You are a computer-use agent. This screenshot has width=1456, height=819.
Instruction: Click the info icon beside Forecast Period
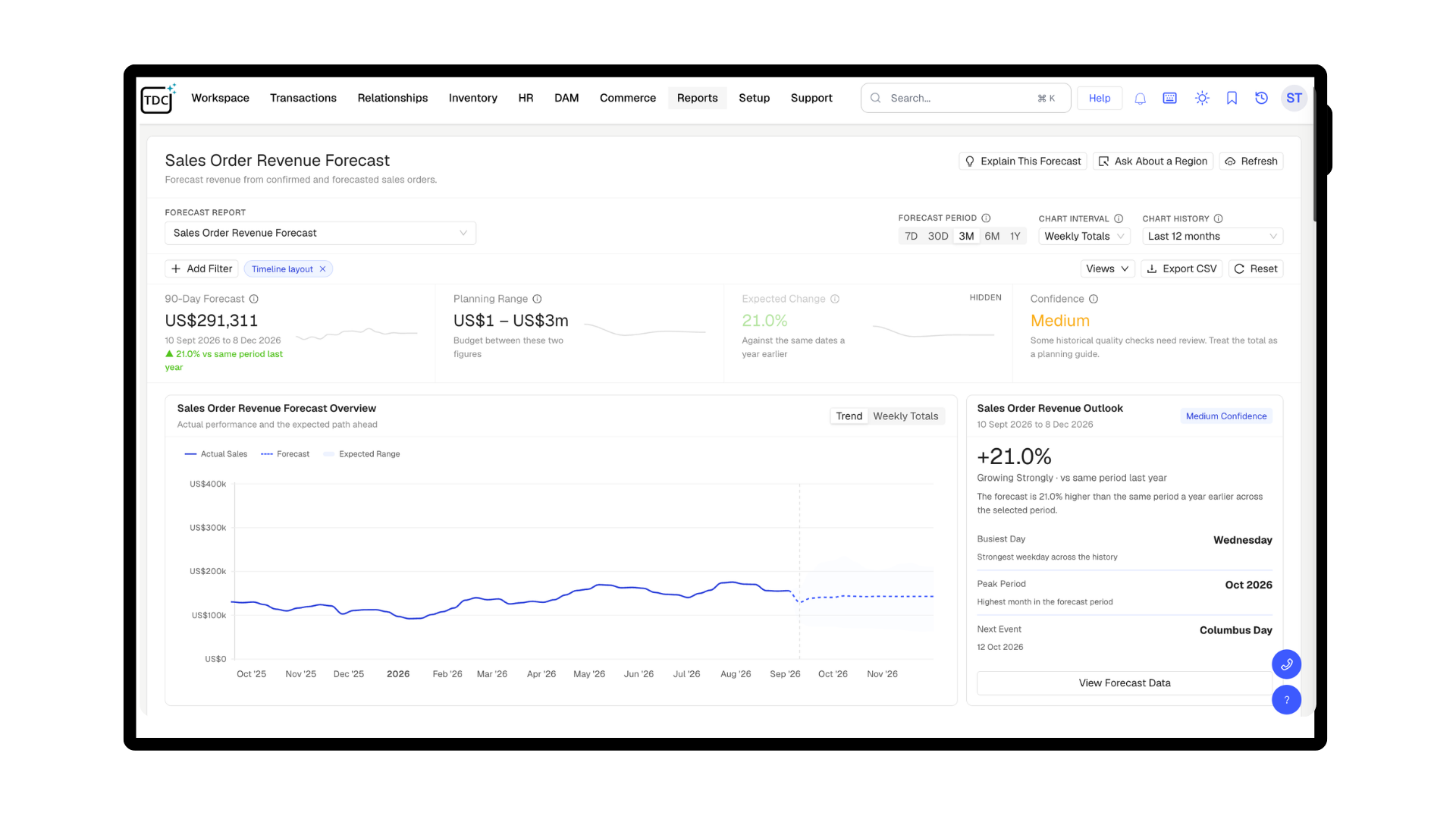[986, 218]
